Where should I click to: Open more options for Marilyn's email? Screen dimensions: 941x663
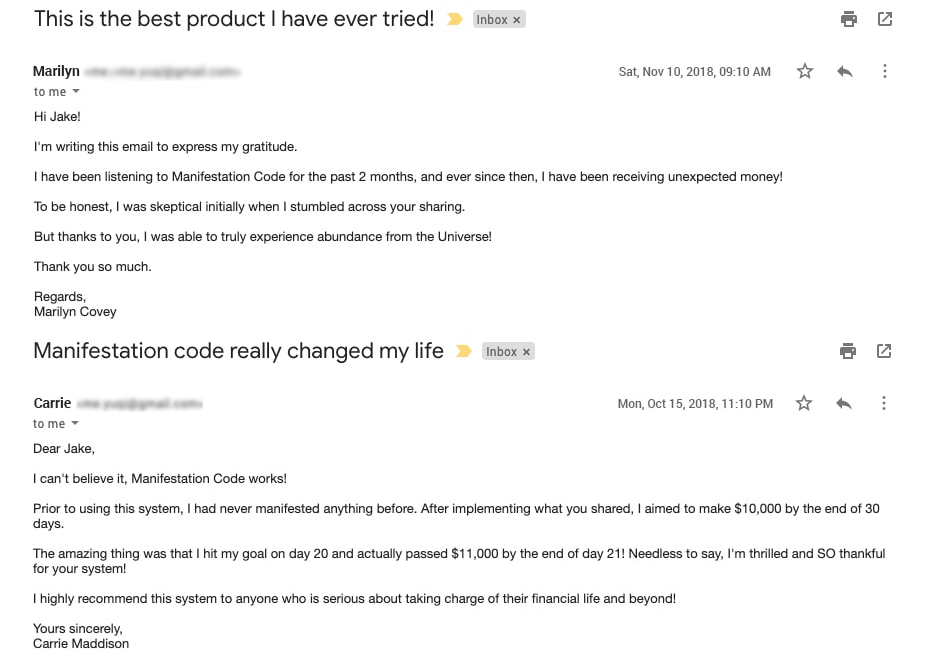884,71
